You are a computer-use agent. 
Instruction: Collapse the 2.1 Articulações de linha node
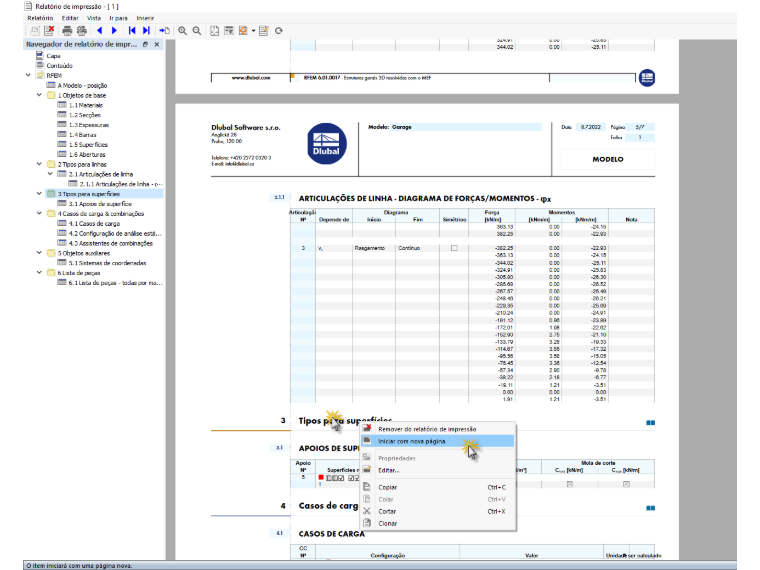[x=50, y=174]
